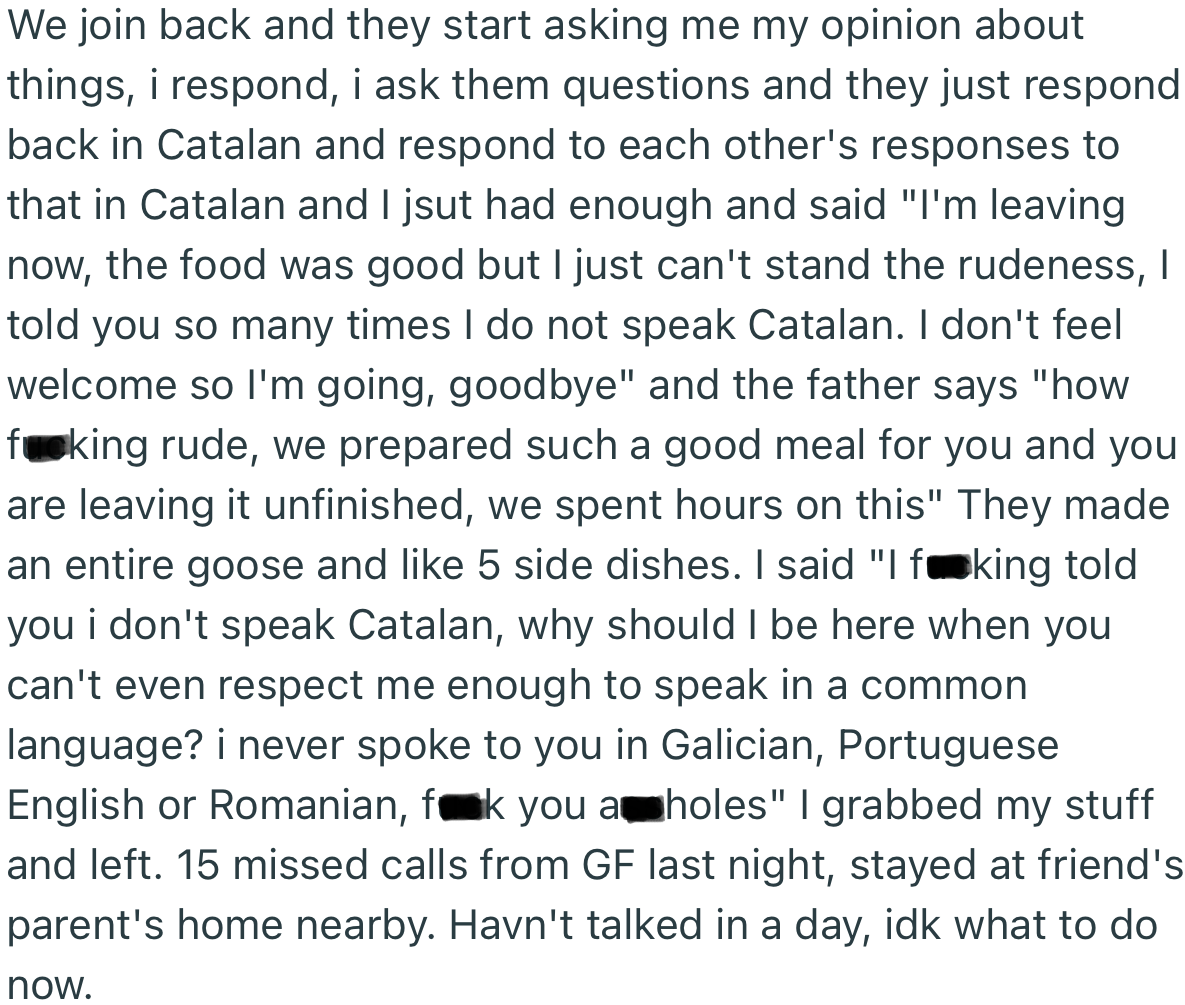
Task: Click the word 'Portuguese'
Action: pos(947,746)
